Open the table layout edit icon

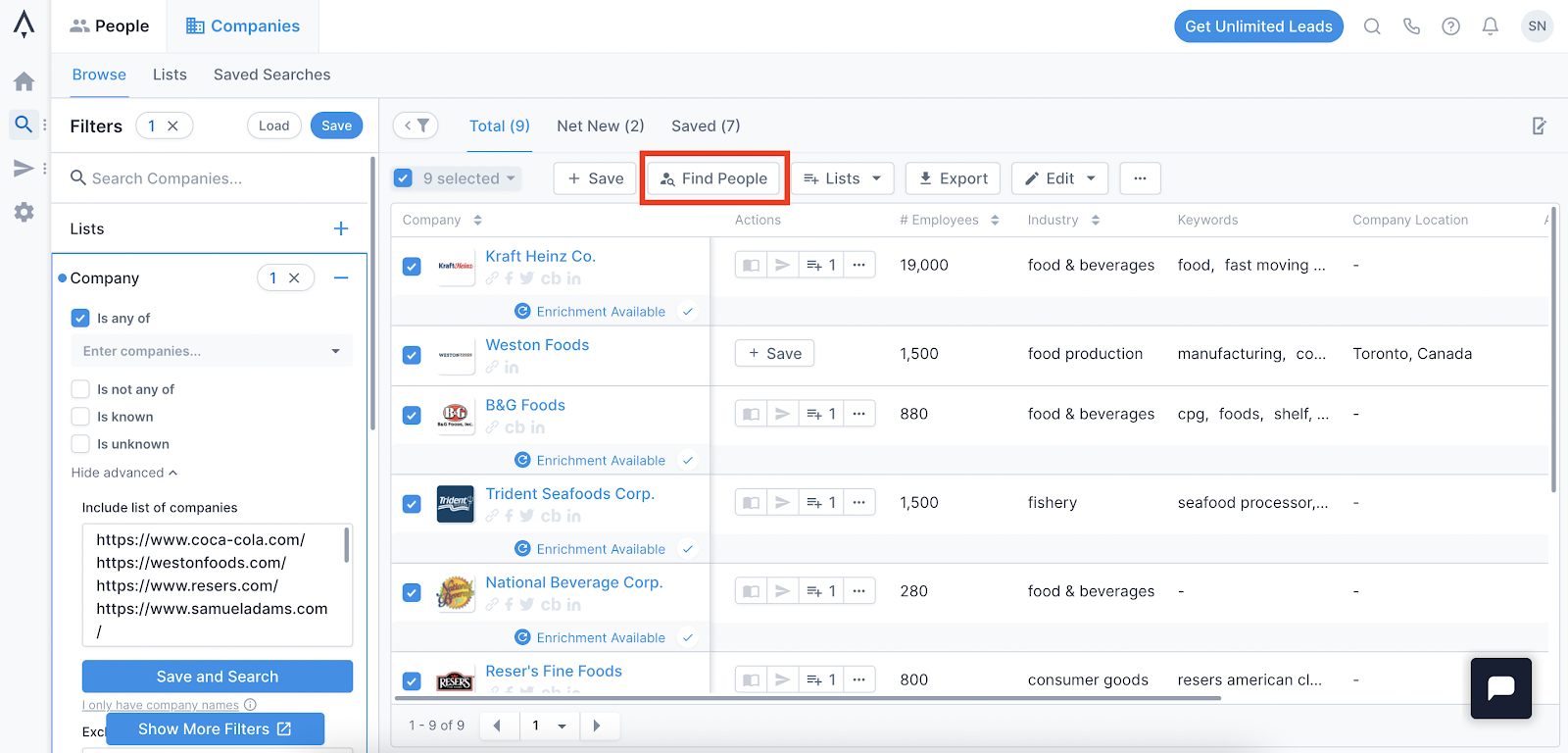(1540, 125)
